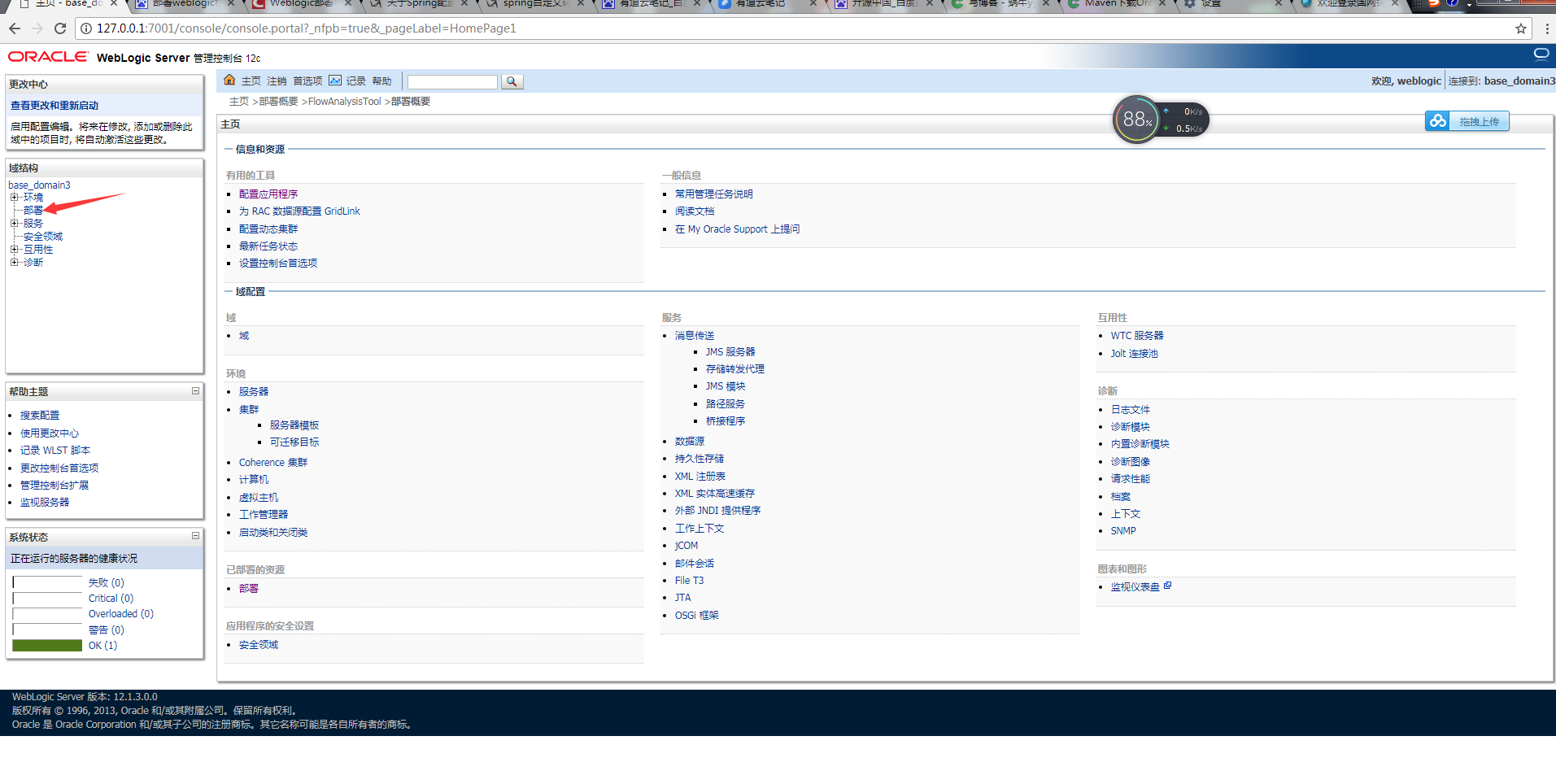Viewport: 1556px width, 784px height.
Task: Open the 日志文件 link
Action: click(1131, 410)
